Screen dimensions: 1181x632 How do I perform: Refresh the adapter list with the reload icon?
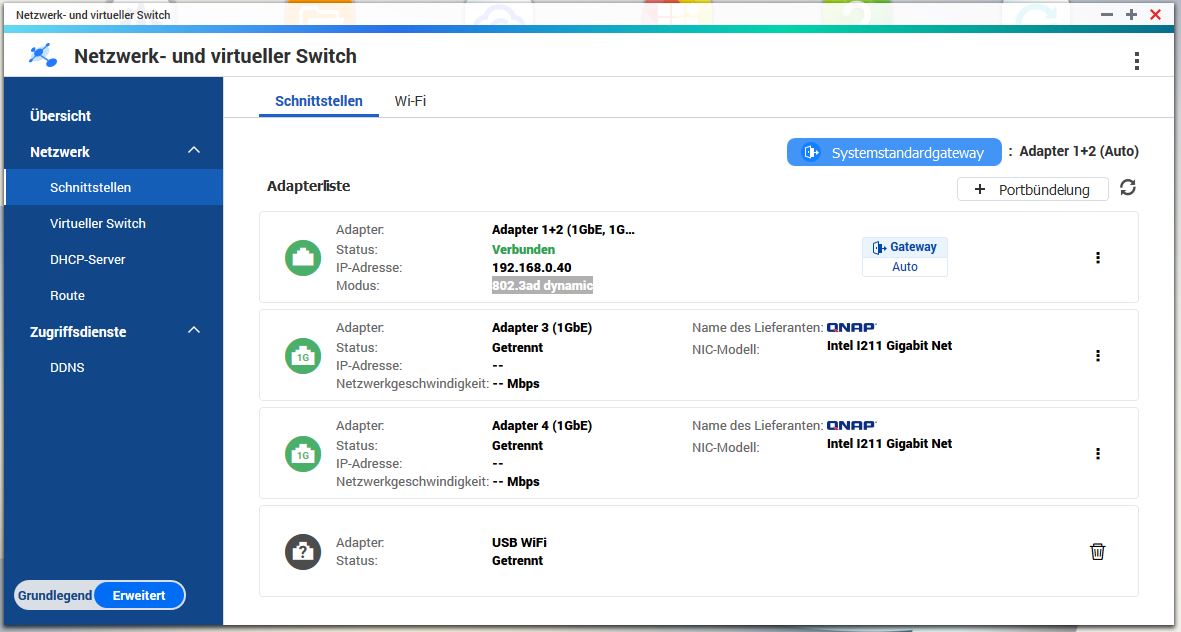[1128, 188]
